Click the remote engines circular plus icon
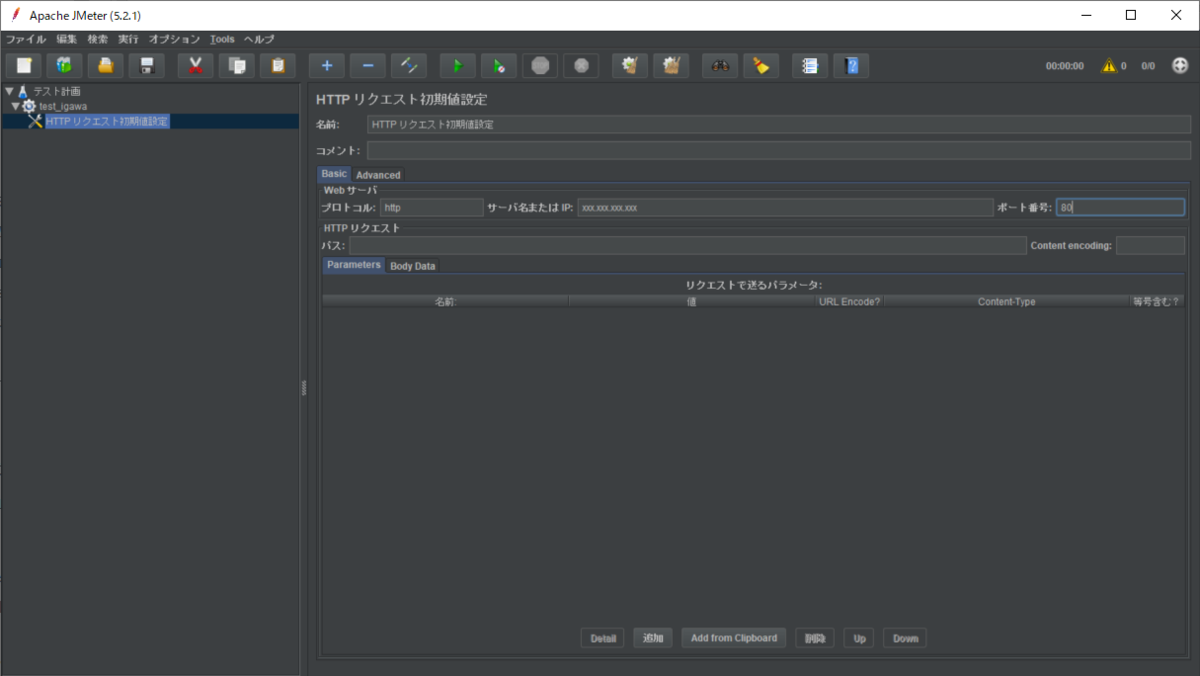Image resolution: width=1200 pixels, height=676 pixels. point(1180,66)
